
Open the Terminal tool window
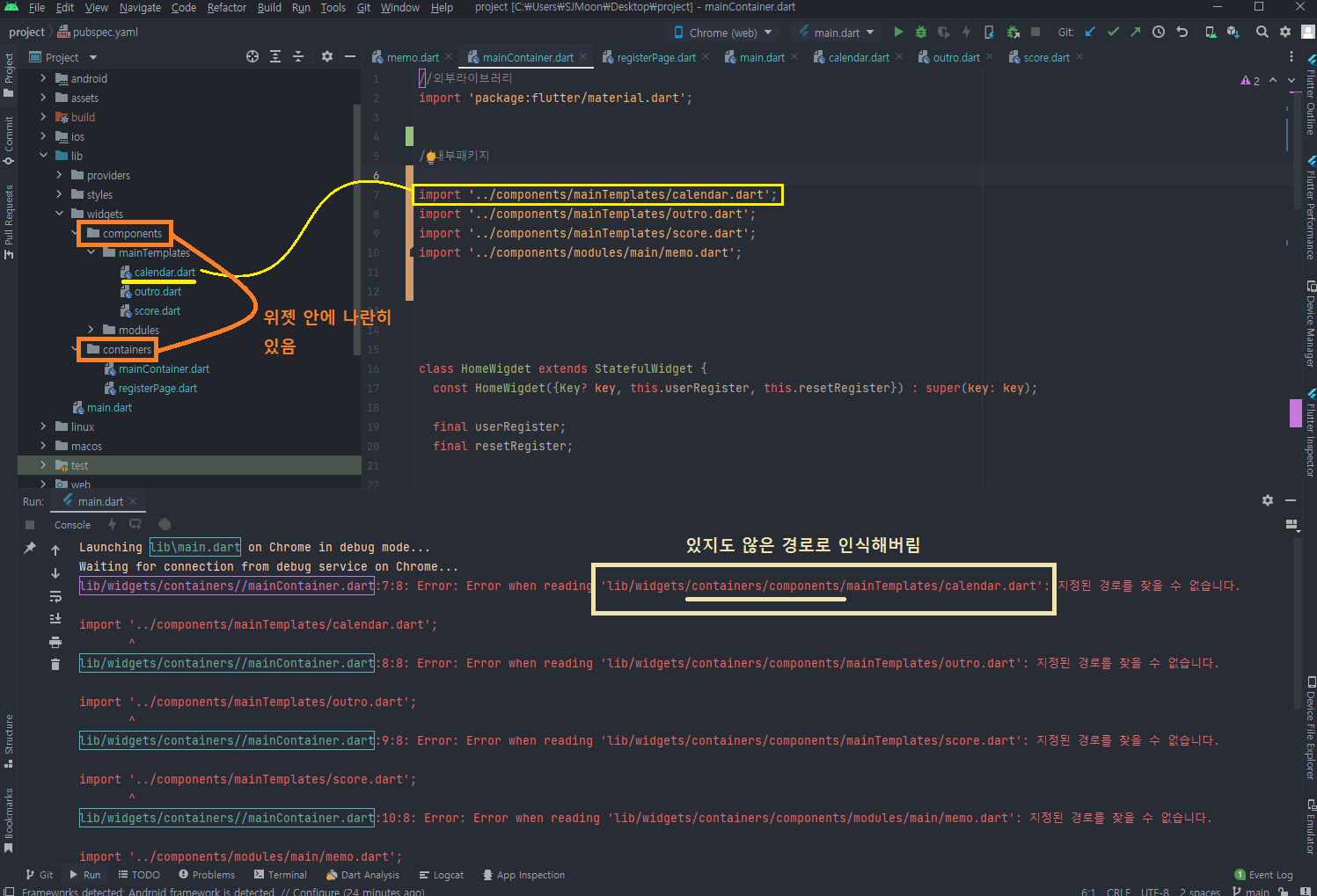[280, 875]
